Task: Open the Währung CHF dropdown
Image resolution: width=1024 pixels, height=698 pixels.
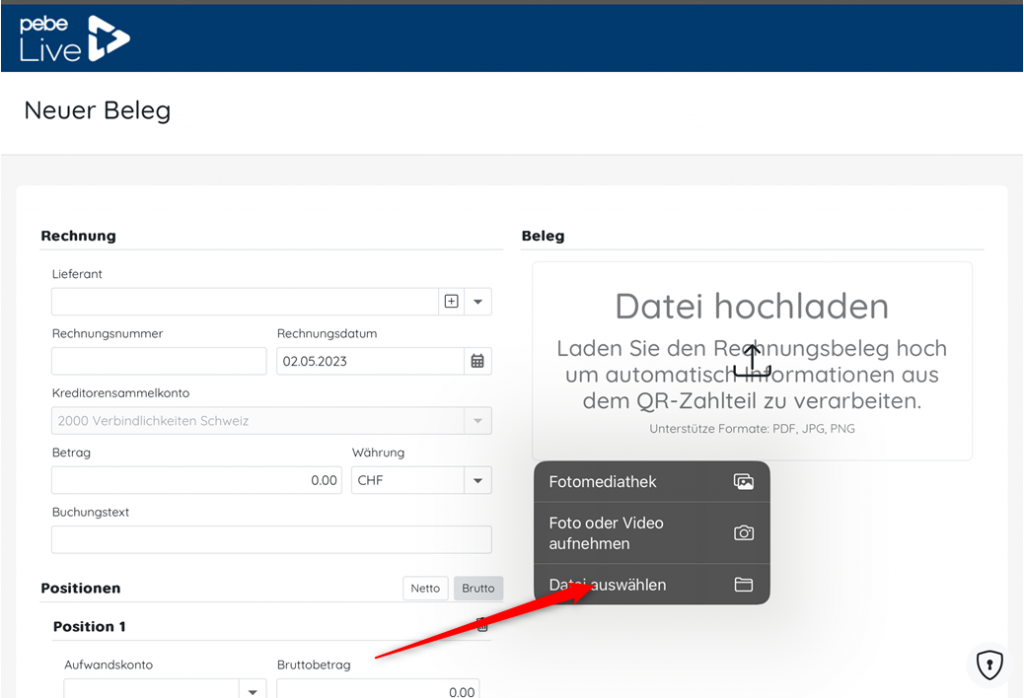Action: click(478, 481)
